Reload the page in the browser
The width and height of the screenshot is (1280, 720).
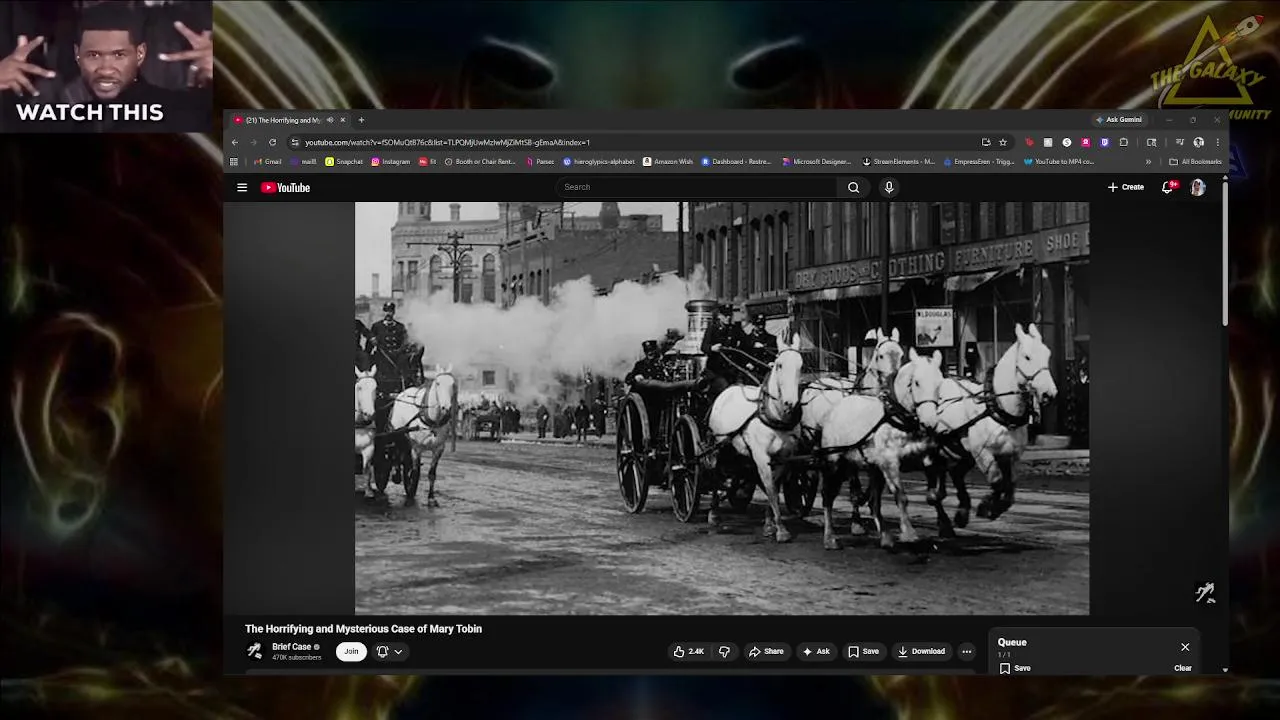point(272,142)
